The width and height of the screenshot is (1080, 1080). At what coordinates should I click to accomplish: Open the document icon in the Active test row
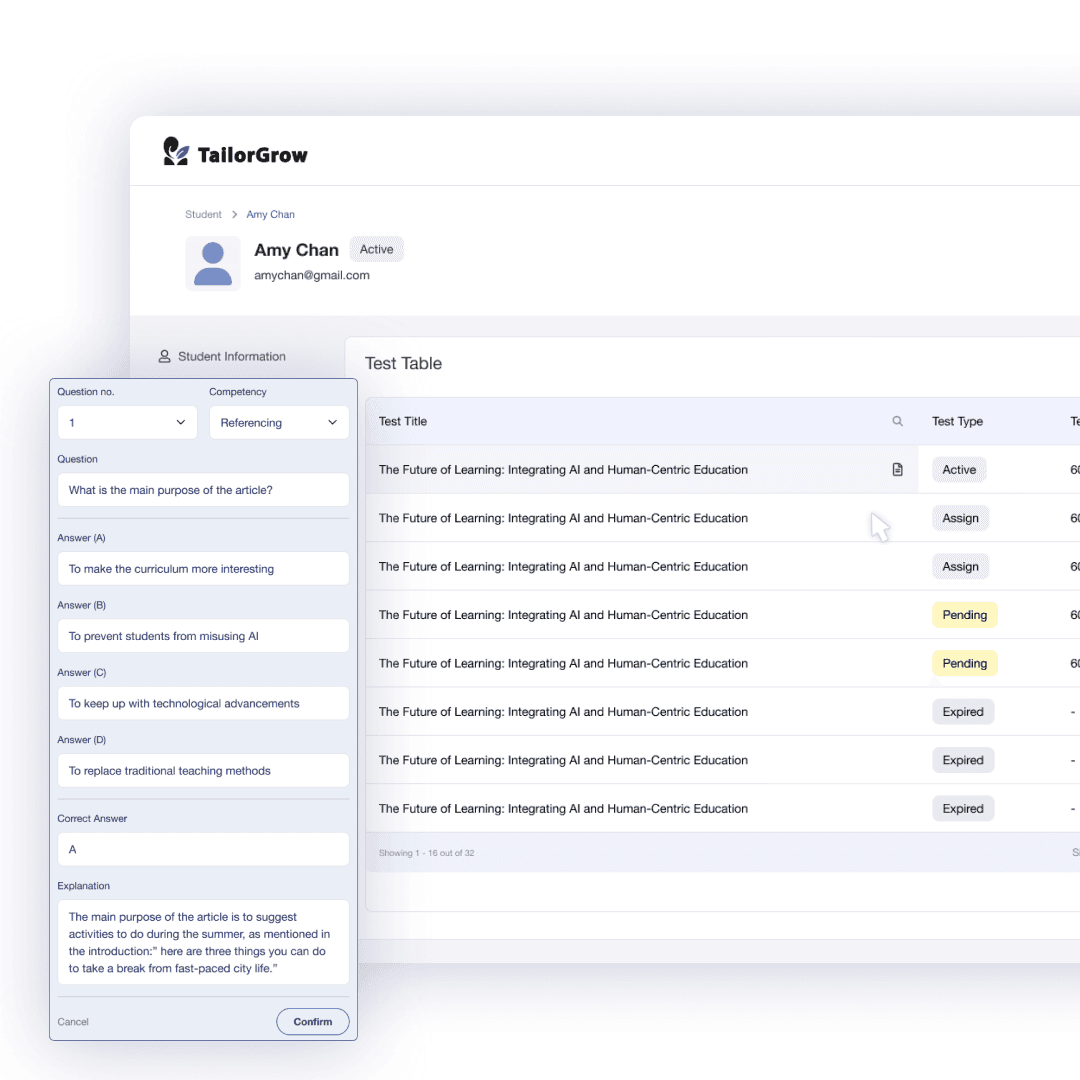click(897, 469)
